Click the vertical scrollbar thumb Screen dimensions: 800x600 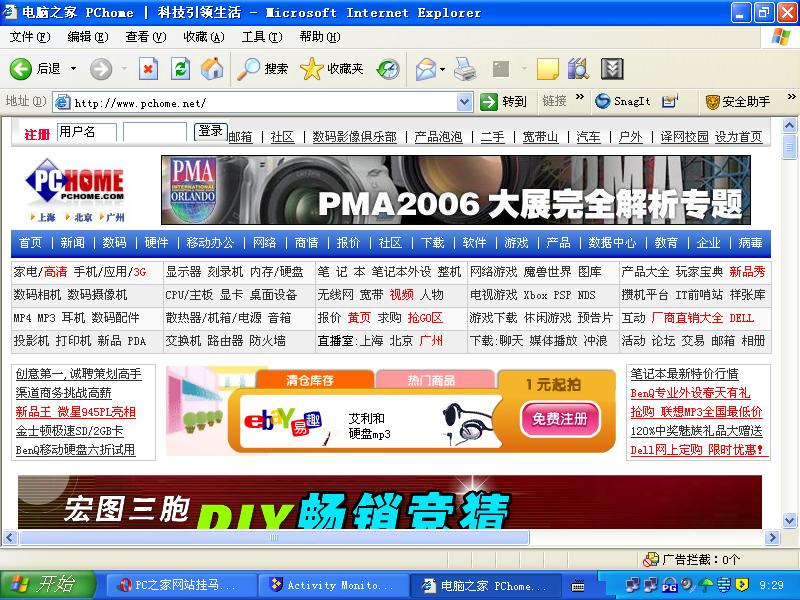tap(789, 146)
